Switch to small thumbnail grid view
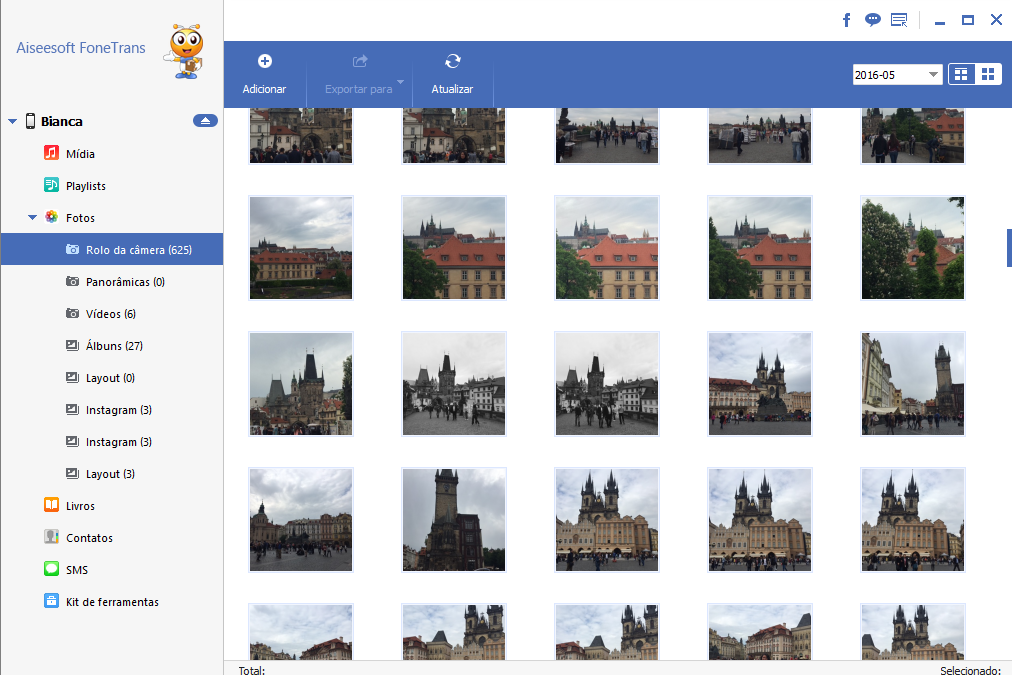This screenshot has height=675, width=1012. coord(988,74)
